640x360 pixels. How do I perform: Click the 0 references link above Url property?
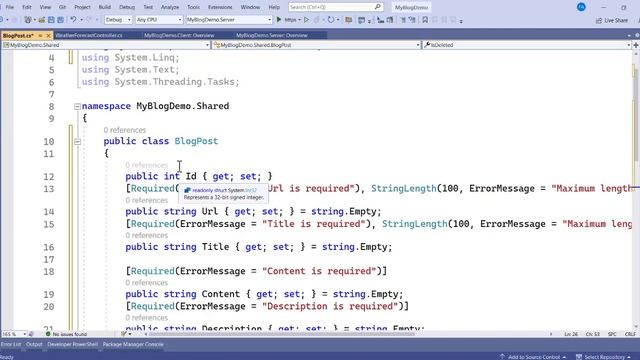(x=146, y=200)
